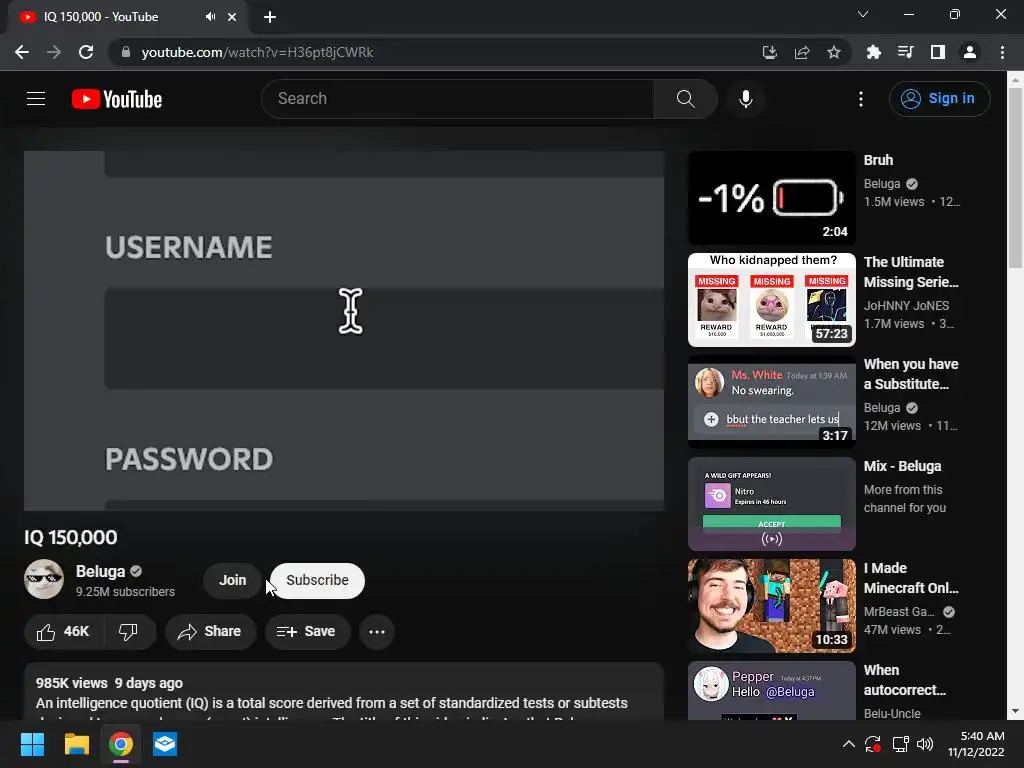Open the MrBeast Minecraft video thumbnail
Image resolution: width=1024 pixels, height=768 pixels.
click(771, 605)
